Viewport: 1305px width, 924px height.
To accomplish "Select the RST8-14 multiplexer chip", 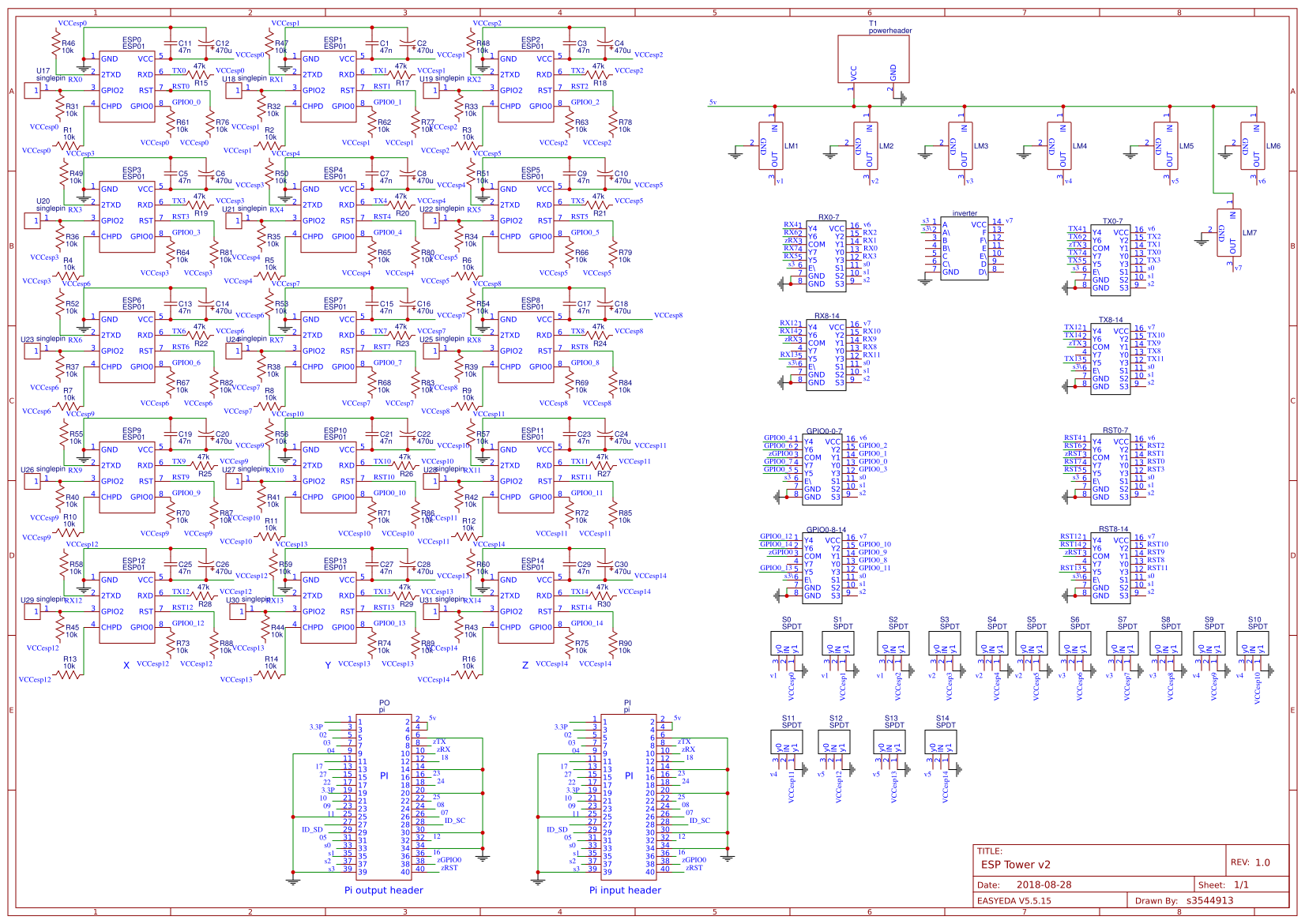I will point(1111,569).
